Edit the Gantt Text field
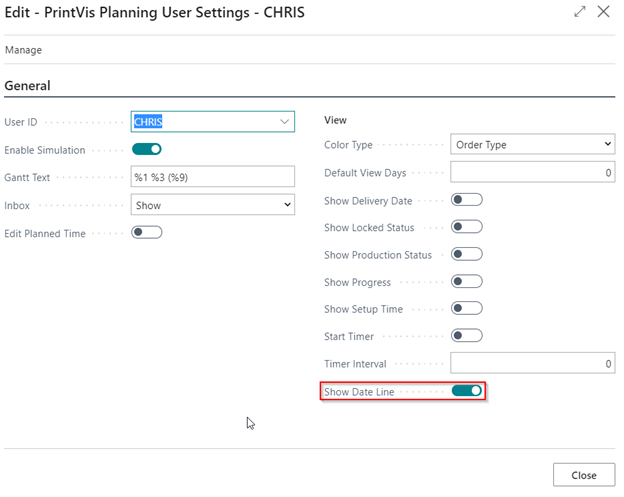The width and height of the screenshot is (624, 497). coord(213,177)
